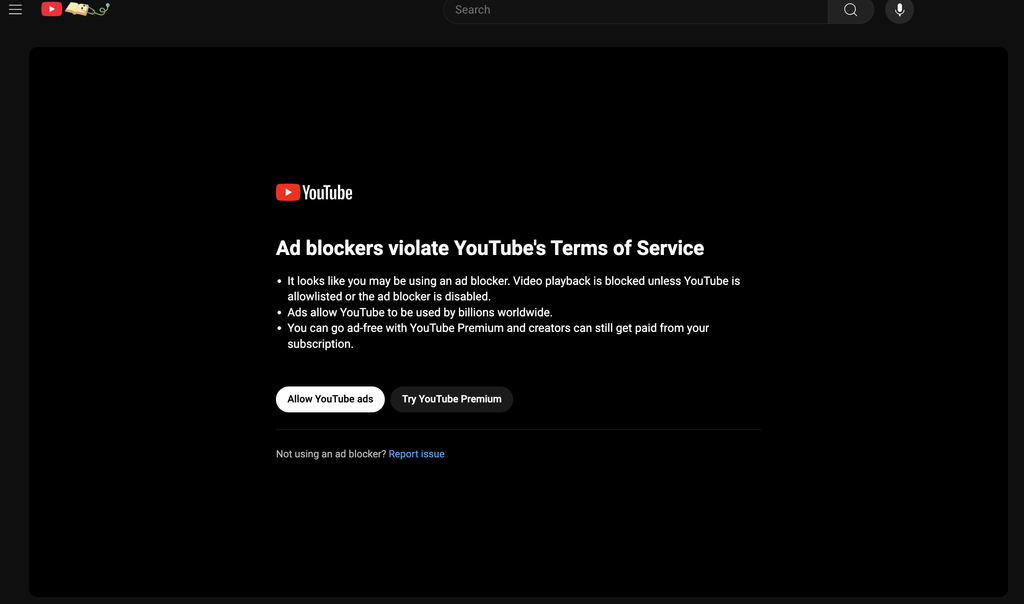1024x604 pixels.
Task: Open the Report issue link
Action: [416, 454]
